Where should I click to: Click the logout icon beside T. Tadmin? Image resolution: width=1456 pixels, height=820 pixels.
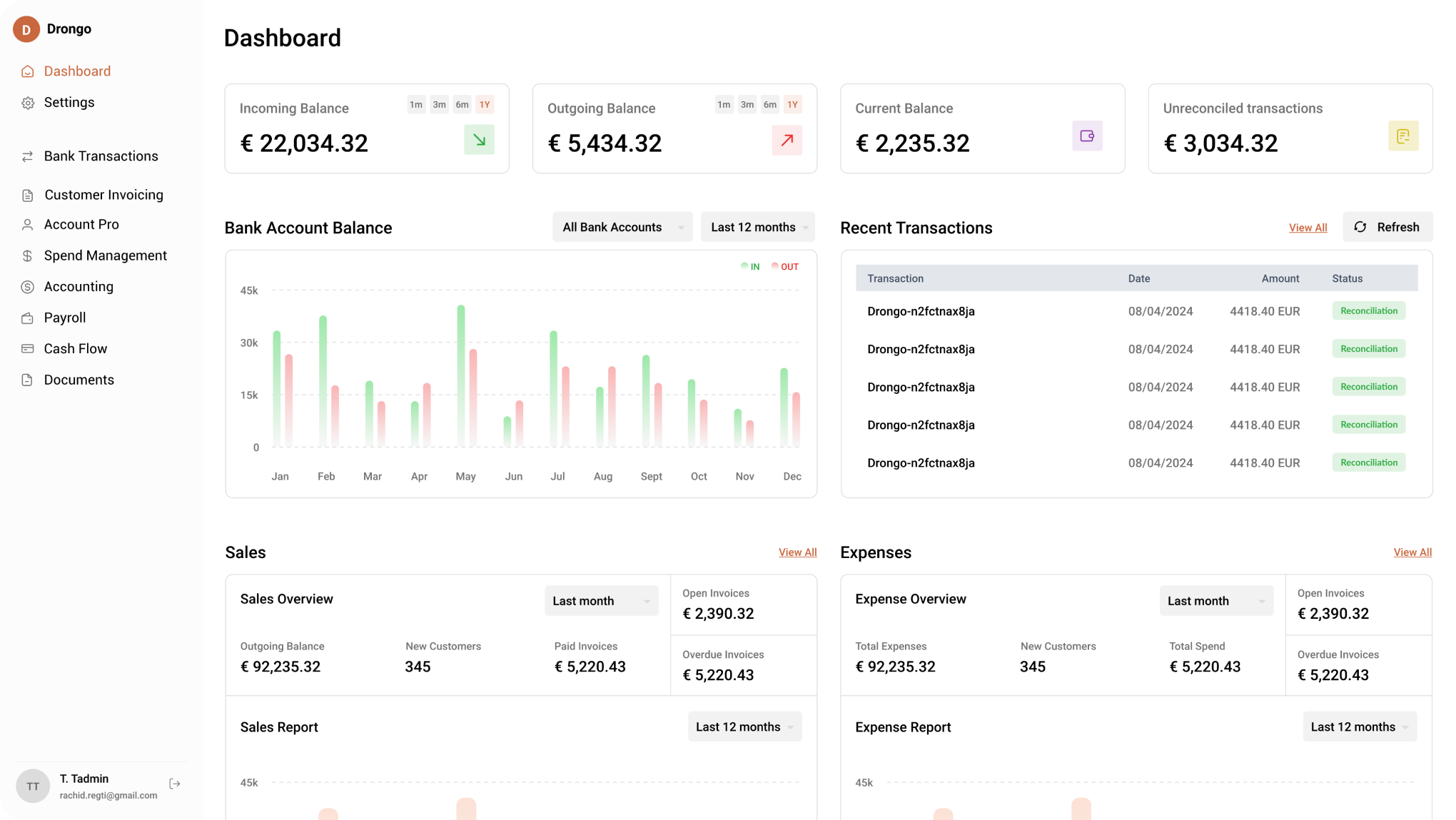pyautogui.click(x=175, y=784)
